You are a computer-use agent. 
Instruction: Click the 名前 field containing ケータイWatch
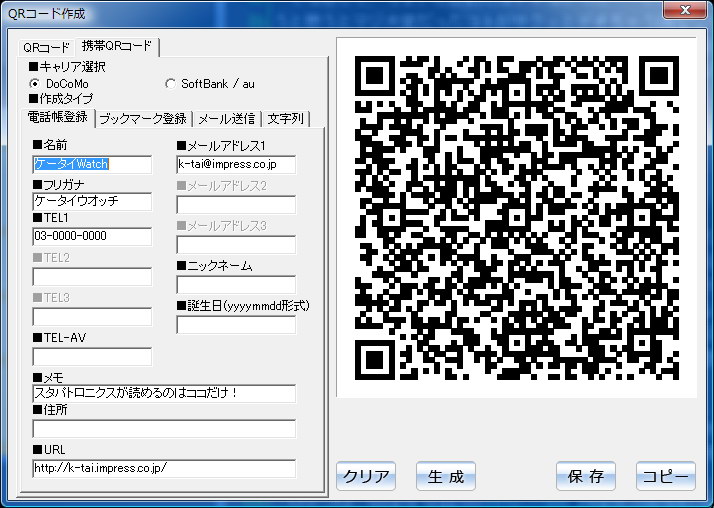92,164
